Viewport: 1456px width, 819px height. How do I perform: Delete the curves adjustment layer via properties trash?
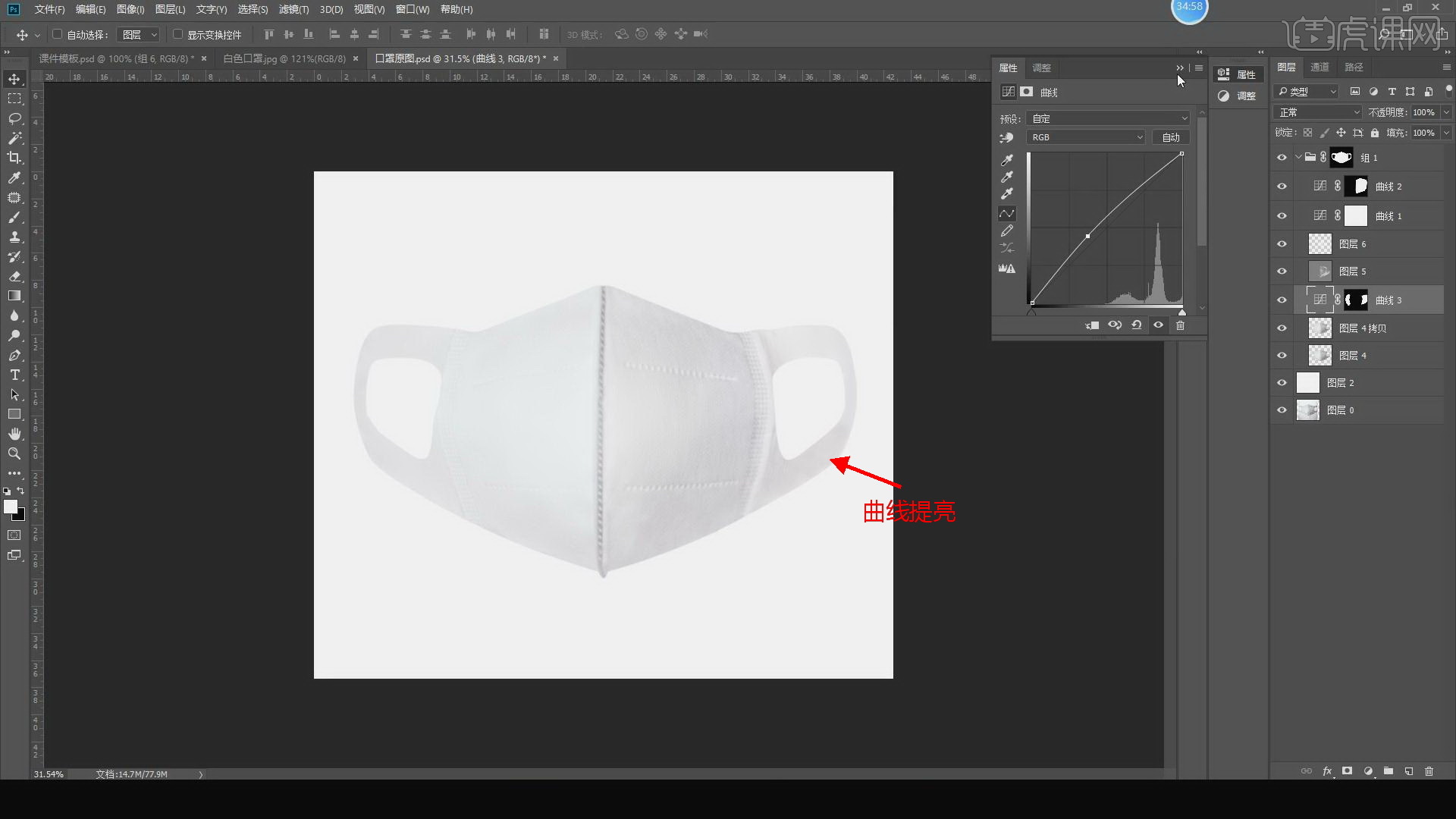(x=1180, y=325)
